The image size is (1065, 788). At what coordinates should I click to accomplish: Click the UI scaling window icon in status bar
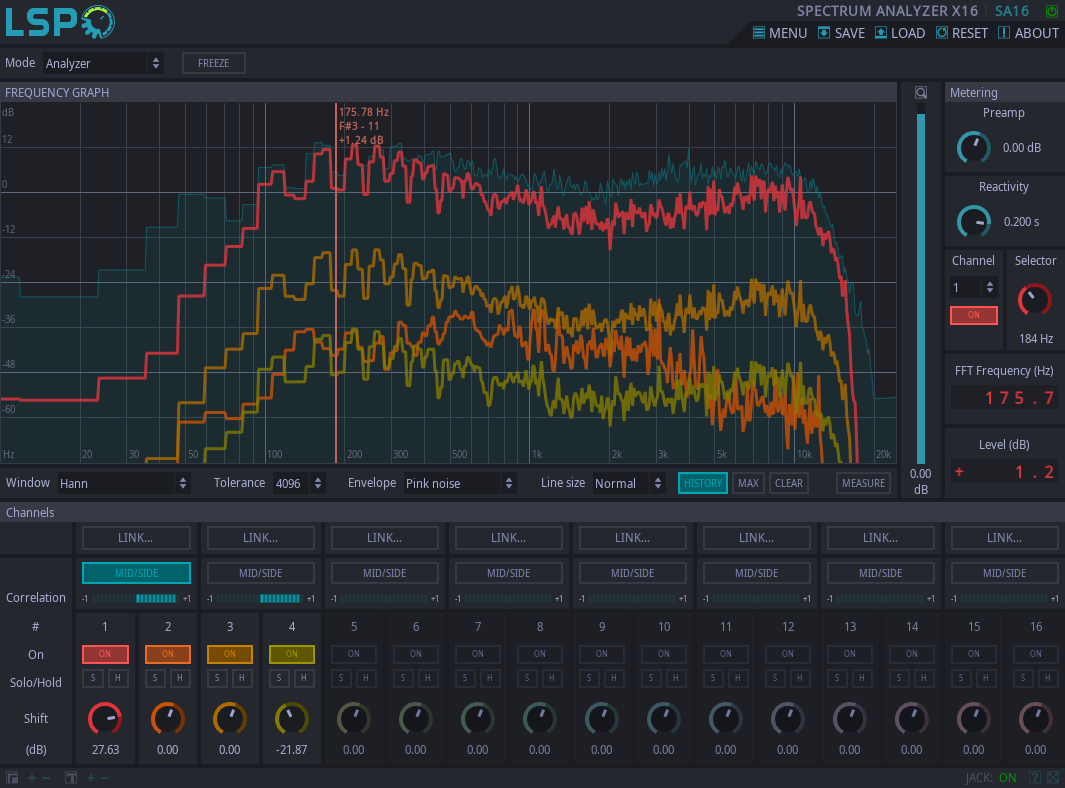click(12, 778)
